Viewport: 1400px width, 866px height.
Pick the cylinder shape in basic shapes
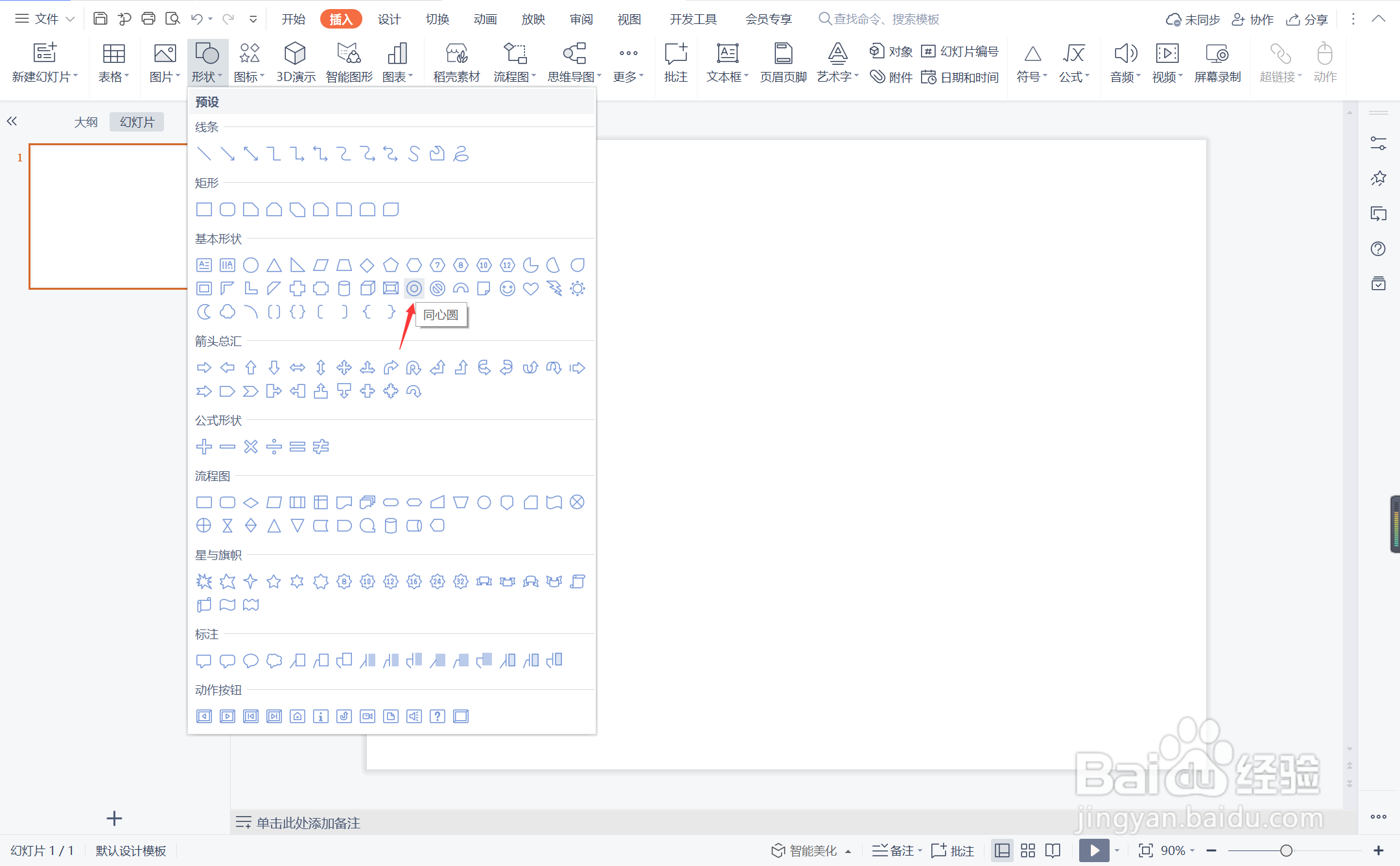pos(344,288)
